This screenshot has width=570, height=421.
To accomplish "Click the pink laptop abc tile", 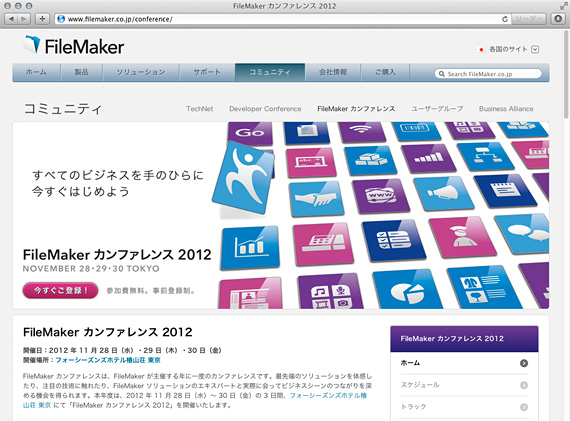I will (311, 162).
